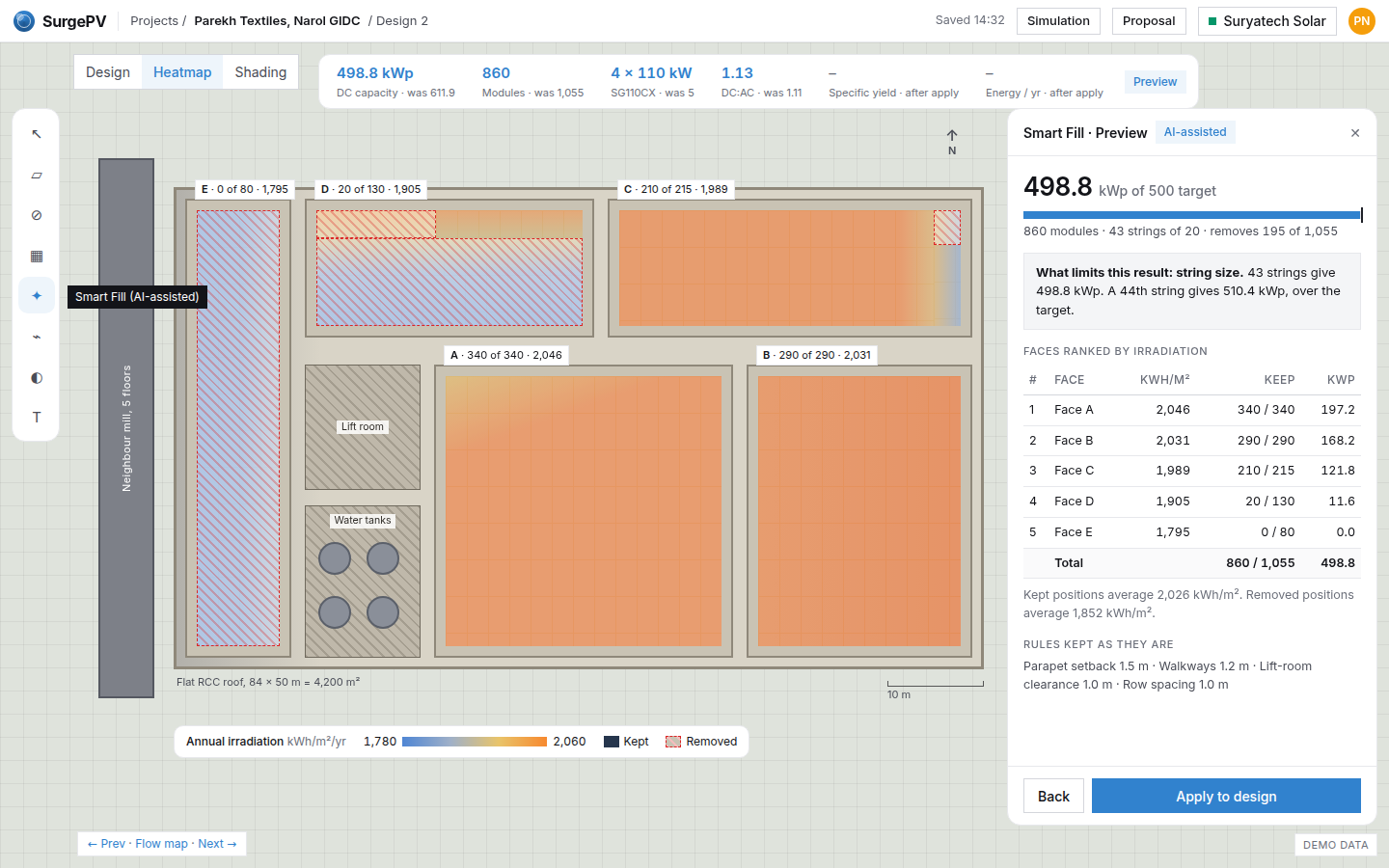
Task: Choose the roof face outline tool
Action: tap(37, 175)
